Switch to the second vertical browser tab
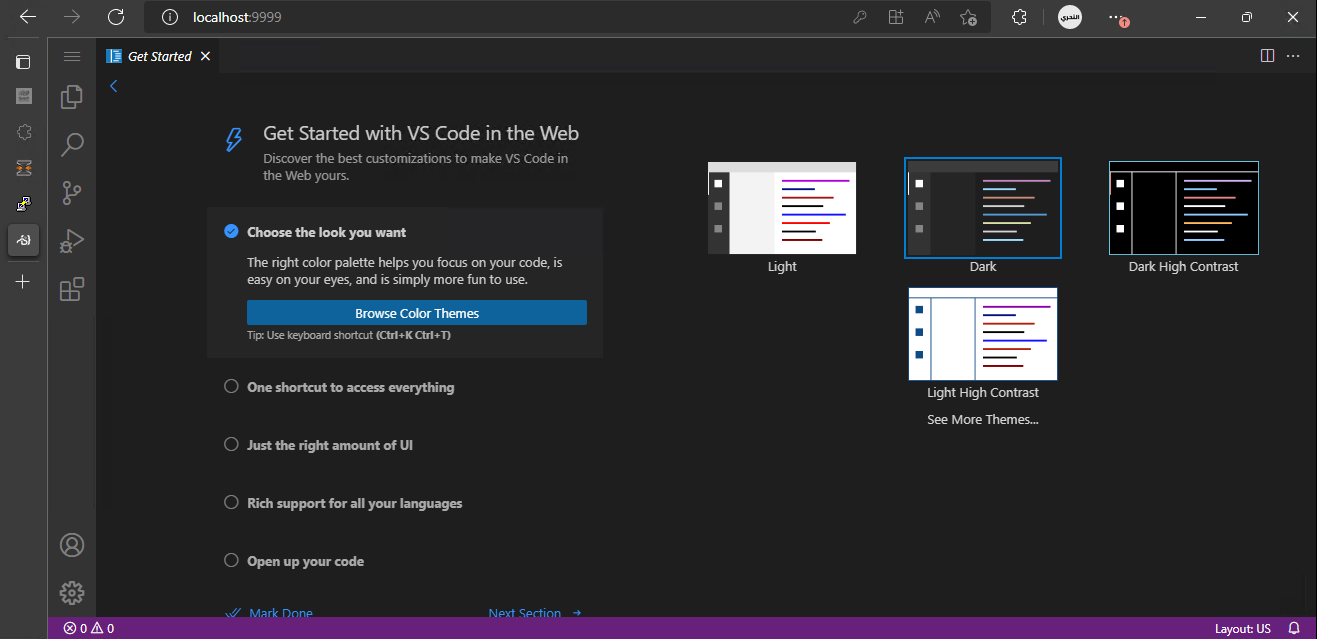Screen dimensions: 1317x639 pos(24,96)
